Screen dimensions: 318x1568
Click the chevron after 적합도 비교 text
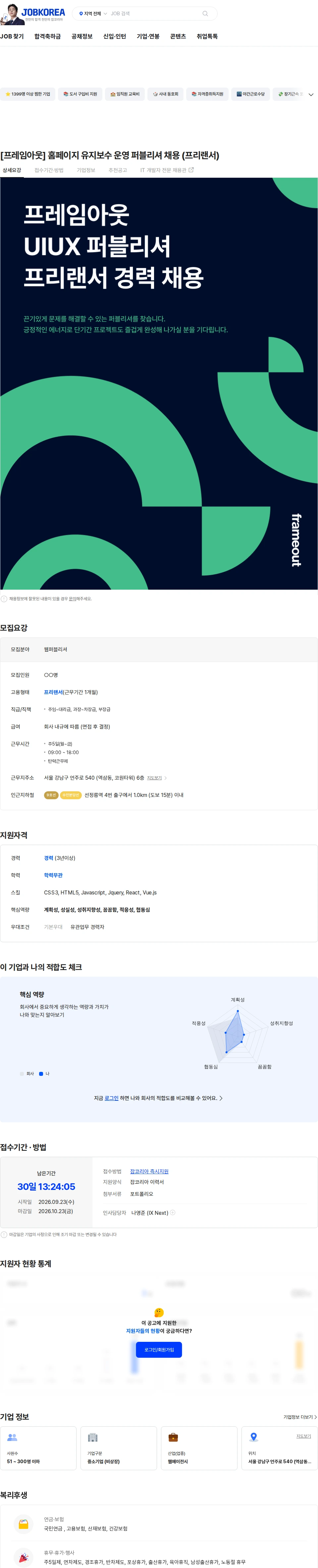[x=221, y=1098]
